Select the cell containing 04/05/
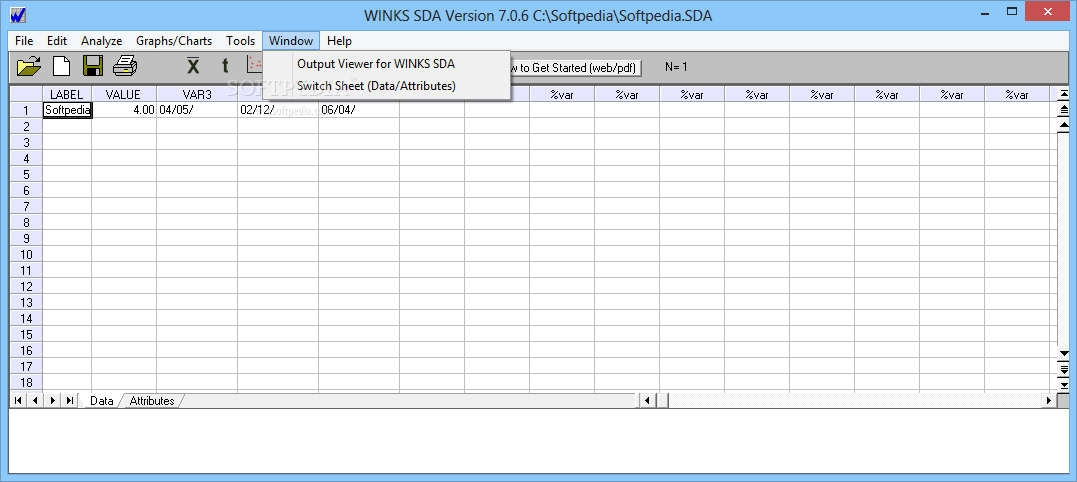1077x482 pixels. pyautogui.click(x=197, y=110)
